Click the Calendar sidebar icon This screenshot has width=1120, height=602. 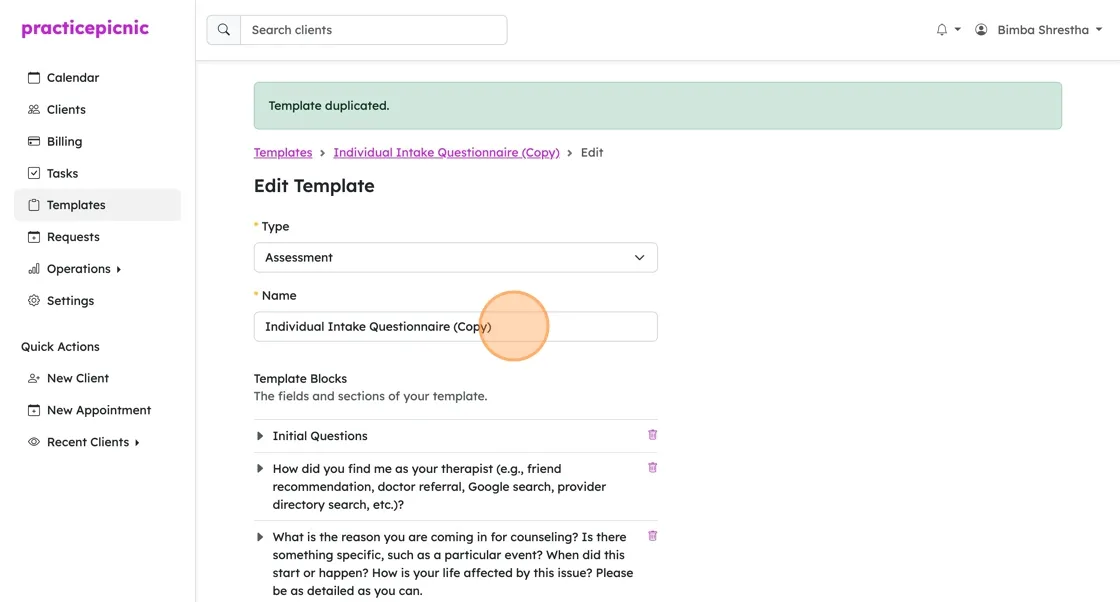[x=34, y=78]
